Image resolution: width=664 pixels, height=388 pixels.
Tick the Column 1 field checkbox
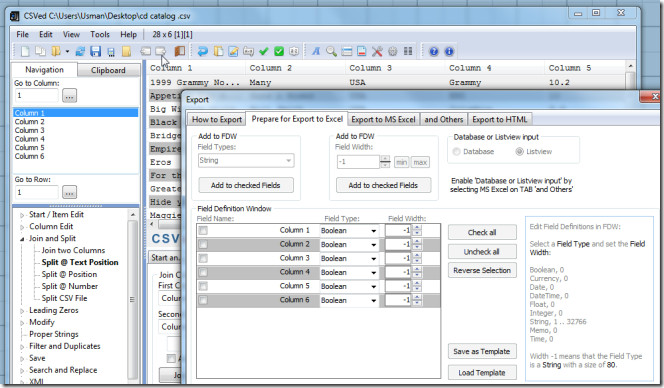pos(203,230)
